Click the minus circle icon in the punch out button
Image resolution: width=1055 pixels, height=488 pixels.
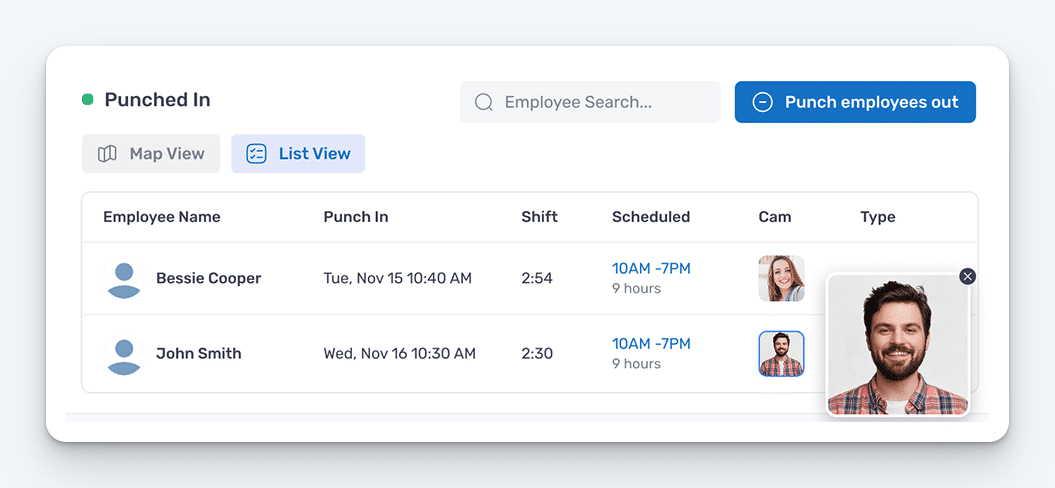click(x=762, y=102)
